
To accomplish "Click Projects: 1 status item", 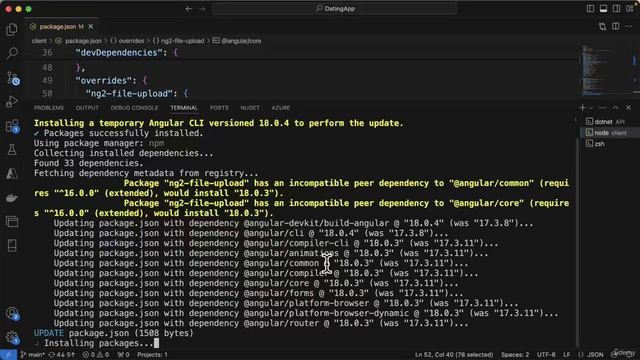I will (152, 355).
